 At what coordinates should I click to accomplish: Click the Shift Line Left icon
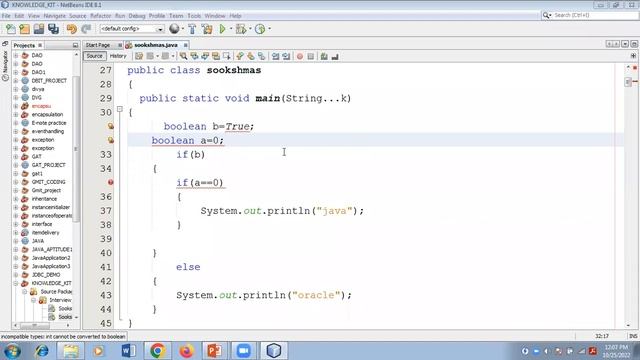(276, 56)
